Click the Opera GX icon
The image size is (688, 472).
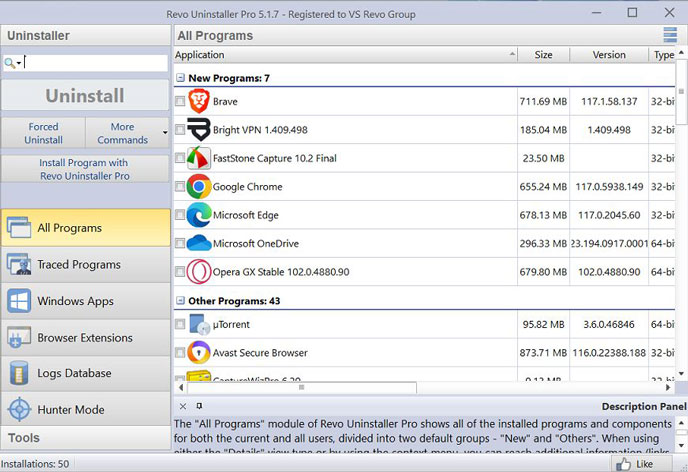point(199,272)
